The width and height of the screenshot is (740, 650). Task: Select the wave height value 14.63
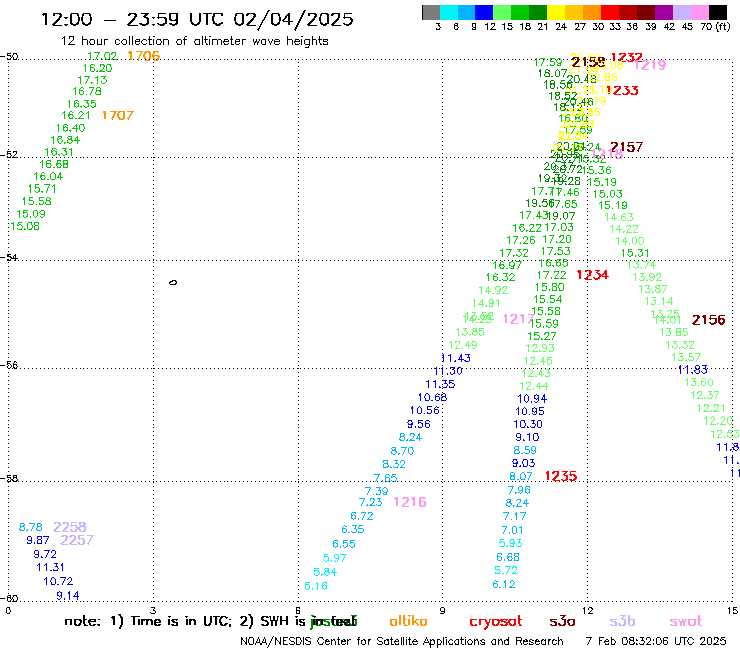pyautogui.click(x=619, y=217)
